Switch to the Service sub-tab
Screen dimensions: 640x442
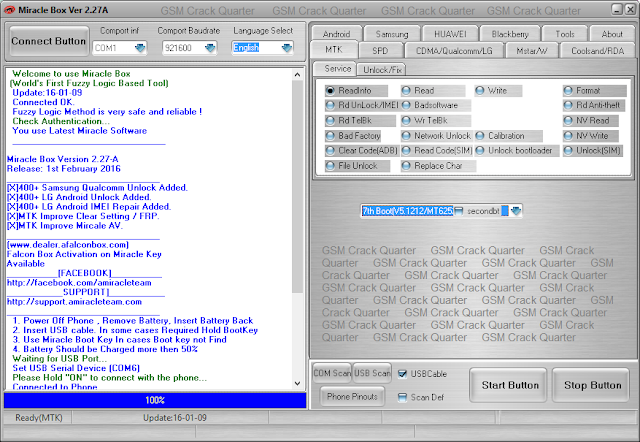337,69
